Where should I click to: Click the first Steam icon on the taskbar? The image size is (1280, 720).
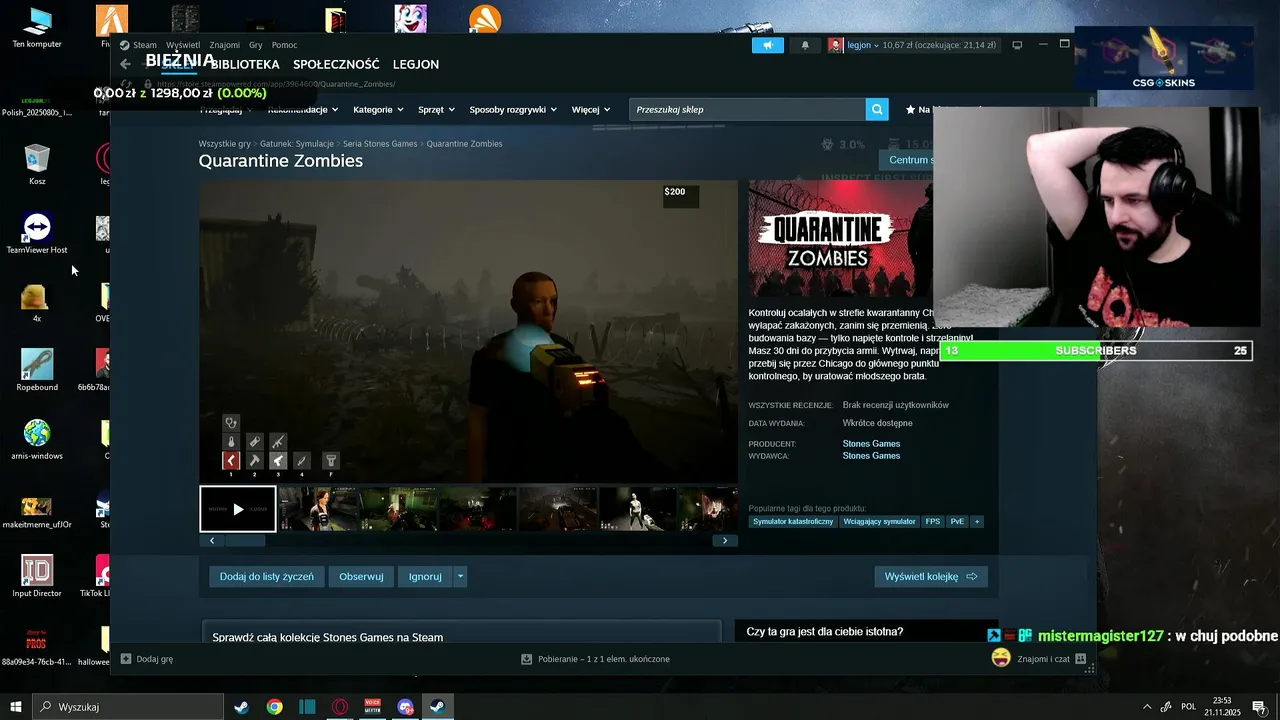241,707
